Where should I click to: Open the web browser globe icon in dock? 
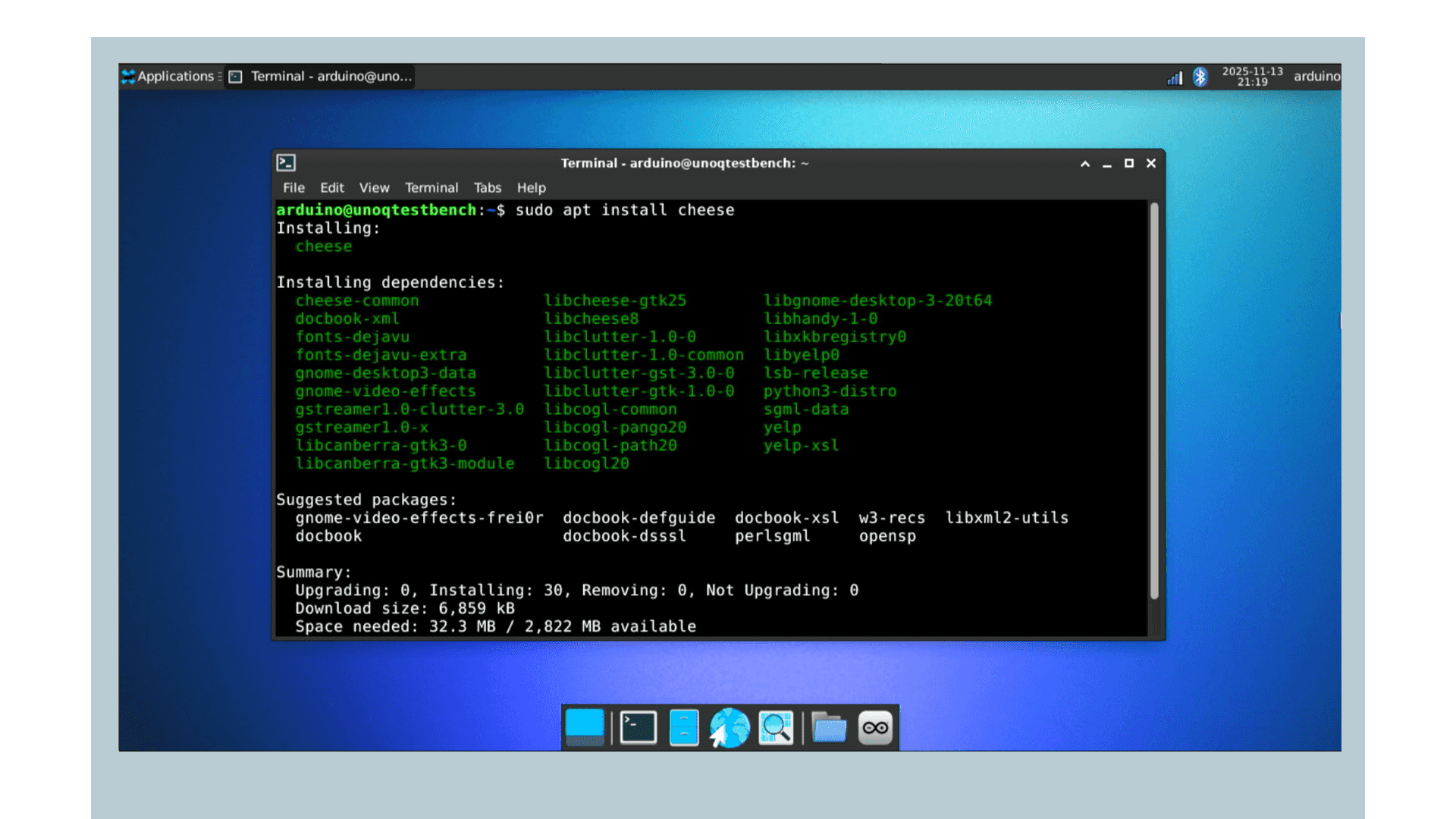coord(729,728)
